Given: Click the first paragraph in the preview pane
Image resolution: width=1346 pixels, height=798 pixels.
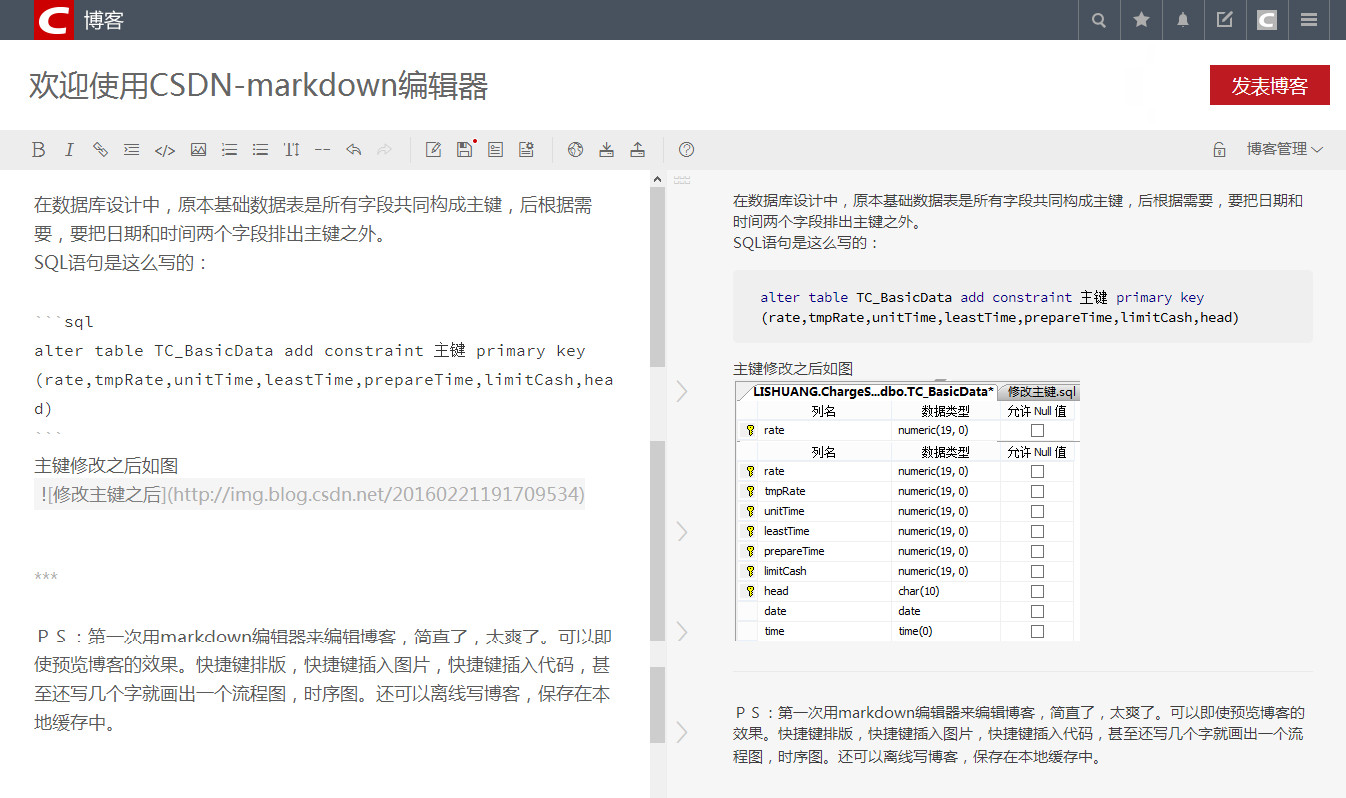Looking at the screenshot, I should (x=1018, y=211).
